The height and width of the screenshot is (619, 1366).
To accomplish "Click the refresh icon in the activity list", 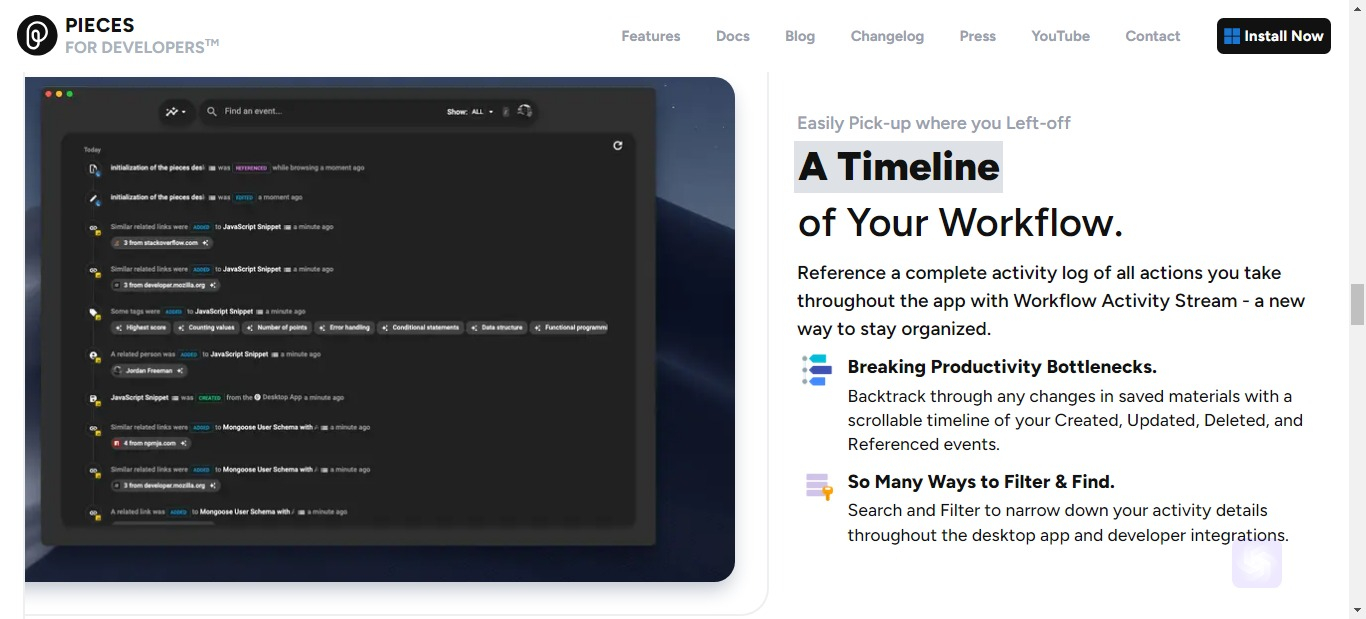I will point(618,146).
